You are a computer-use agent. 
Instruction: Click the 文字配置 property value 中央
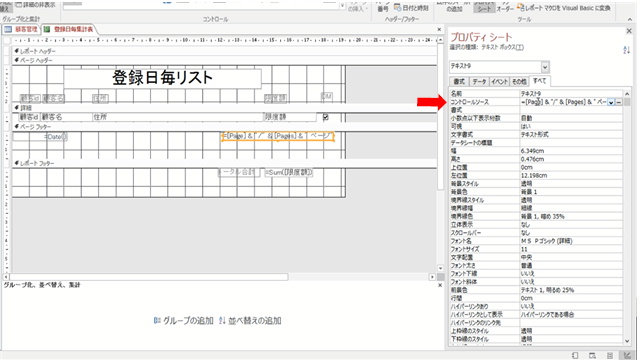point(571,258)
